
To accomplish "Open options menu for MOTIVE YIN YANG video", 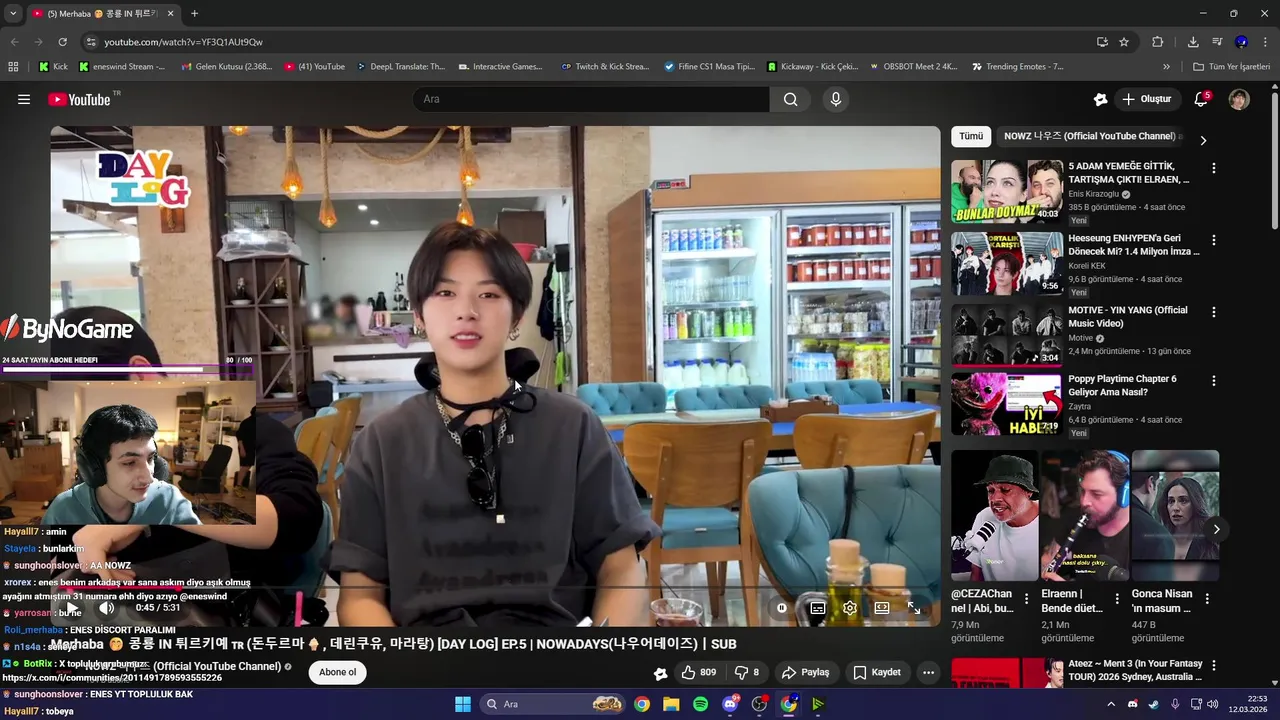I will [1213, 312].
